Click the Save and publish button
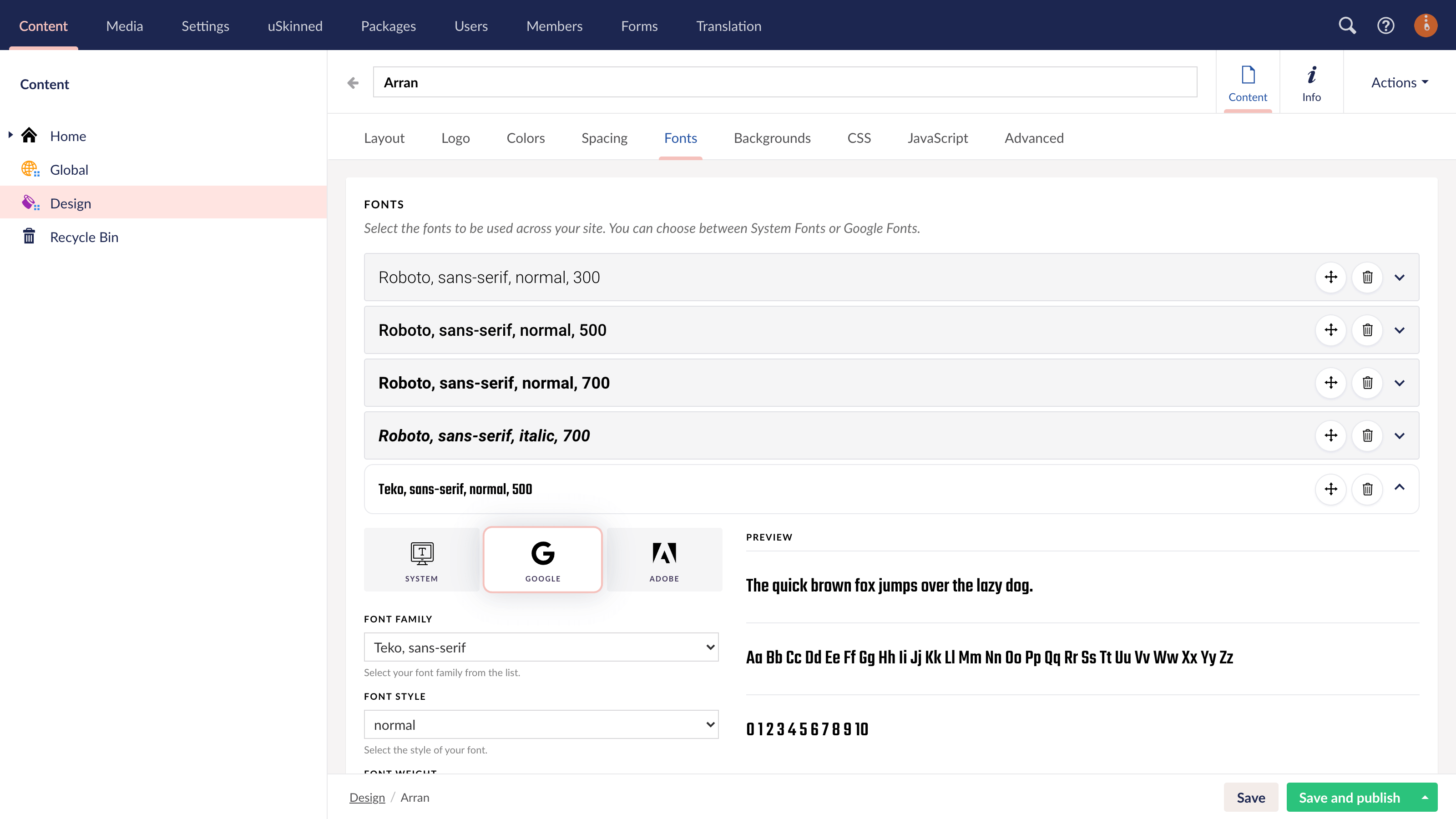 tap(1349, 798)
